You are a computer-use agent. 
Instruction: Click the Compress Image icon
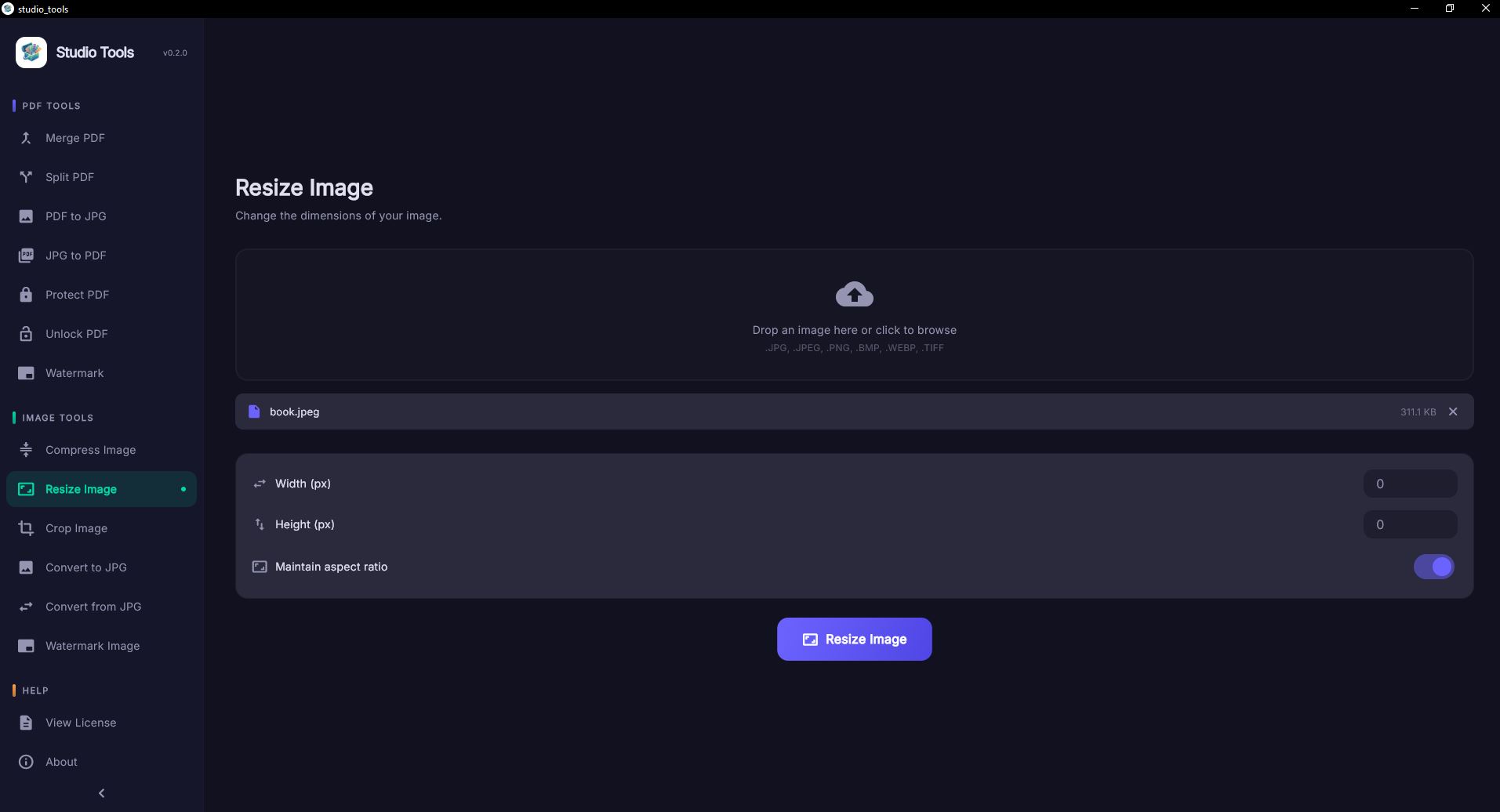coord(26,450)
